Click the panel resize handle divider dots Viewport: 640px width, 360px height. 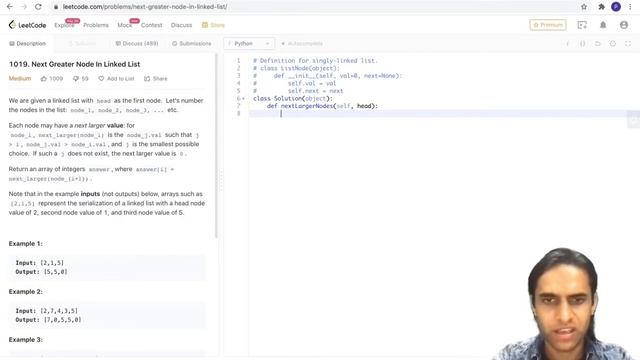click(x=221, y=182)
